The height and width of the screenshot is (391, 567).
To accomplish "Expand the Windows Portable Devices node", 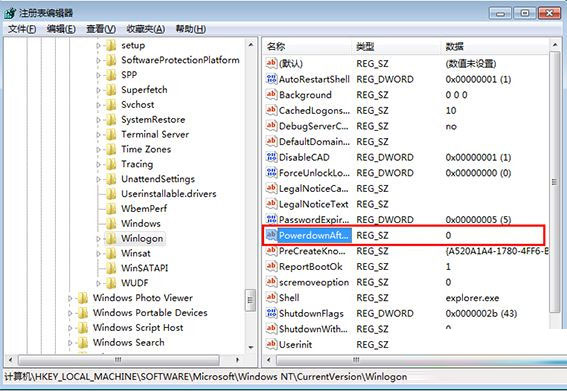I will [70, 313].
